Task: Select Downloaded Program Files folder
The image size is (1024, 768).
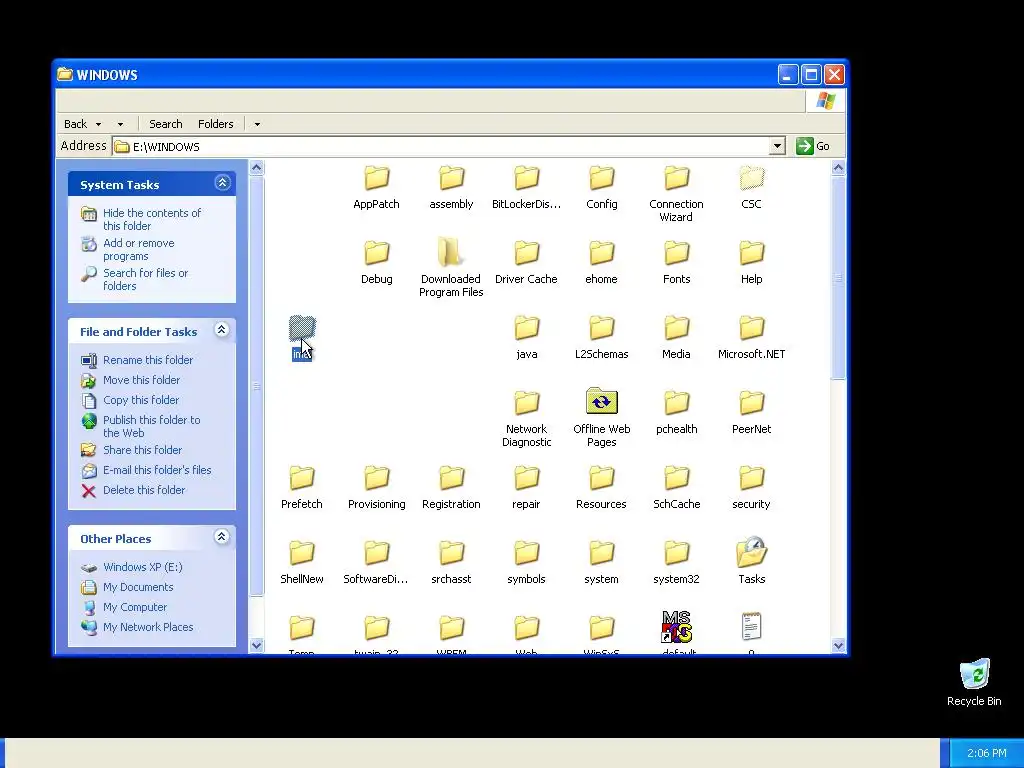Action: 451,268
